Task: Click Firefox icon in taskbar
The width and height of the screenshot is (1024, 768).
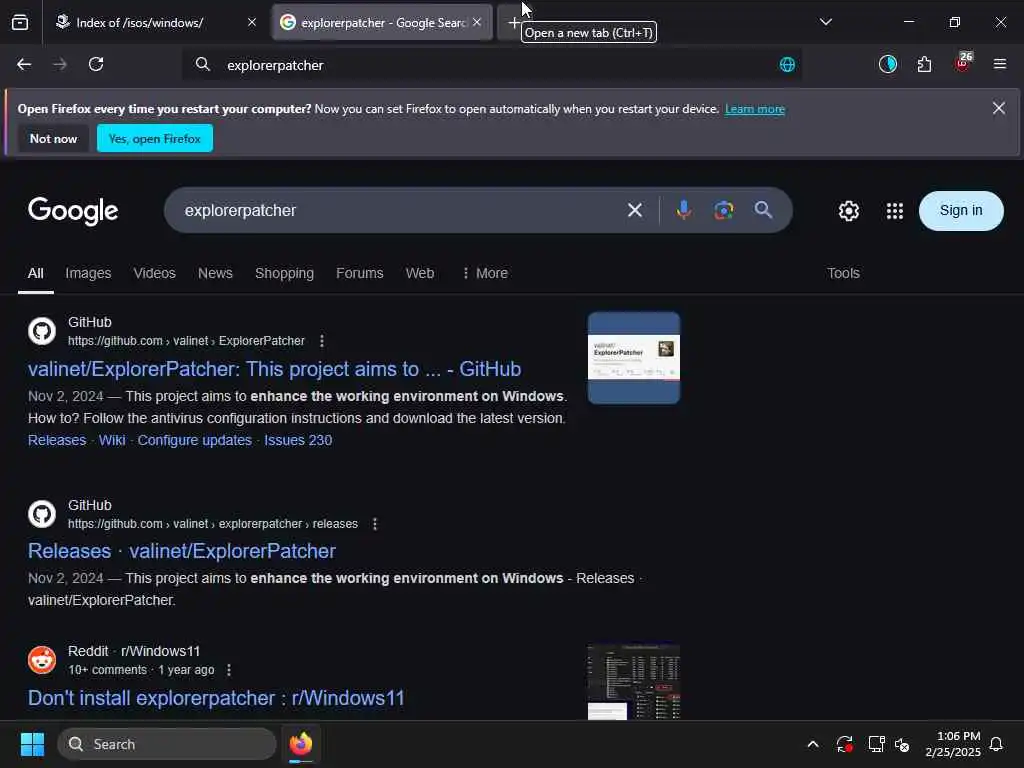Action: coord(300,744)
